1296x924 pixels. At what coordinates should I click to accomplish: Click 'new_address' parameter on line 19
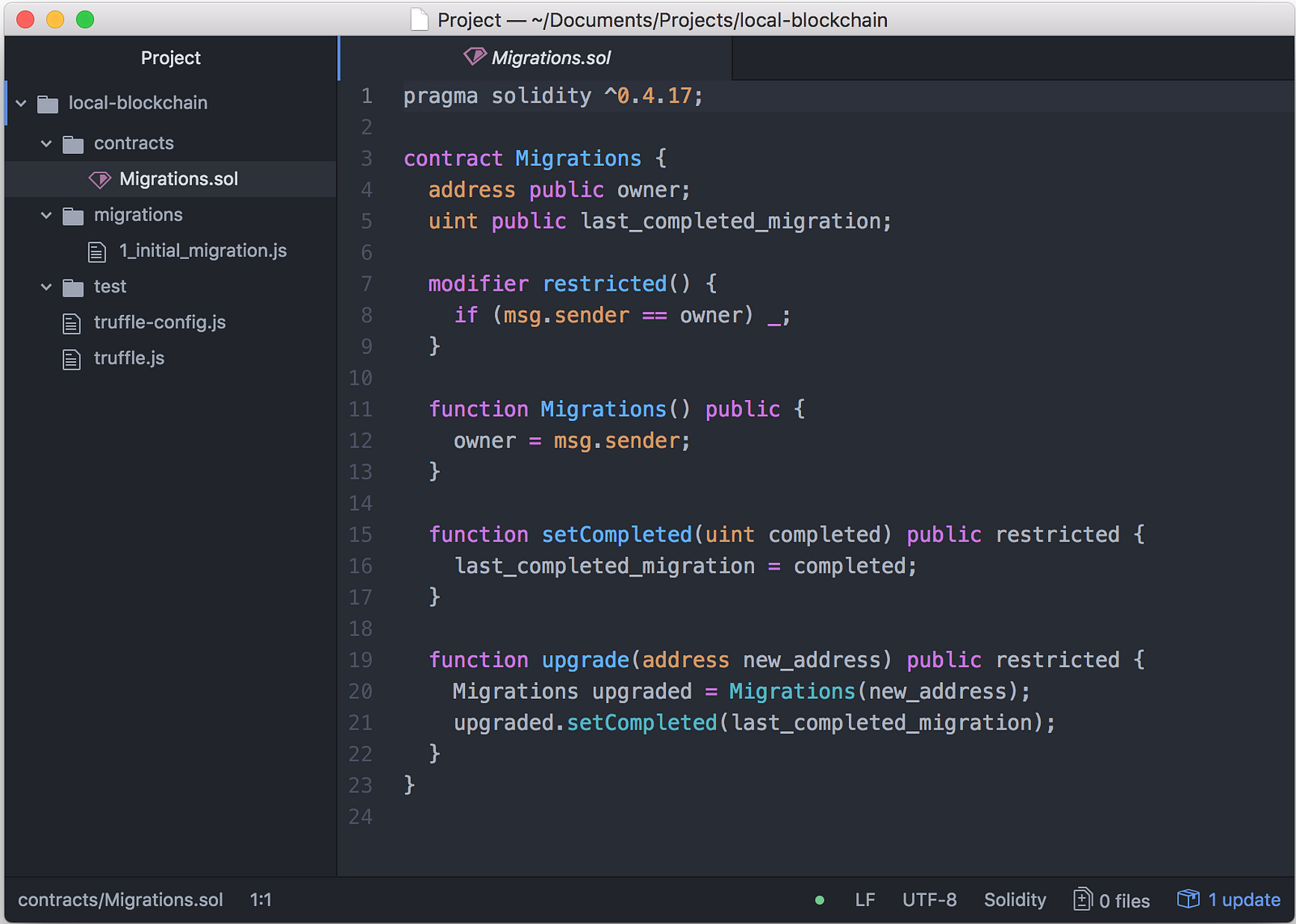pos(811,661)
